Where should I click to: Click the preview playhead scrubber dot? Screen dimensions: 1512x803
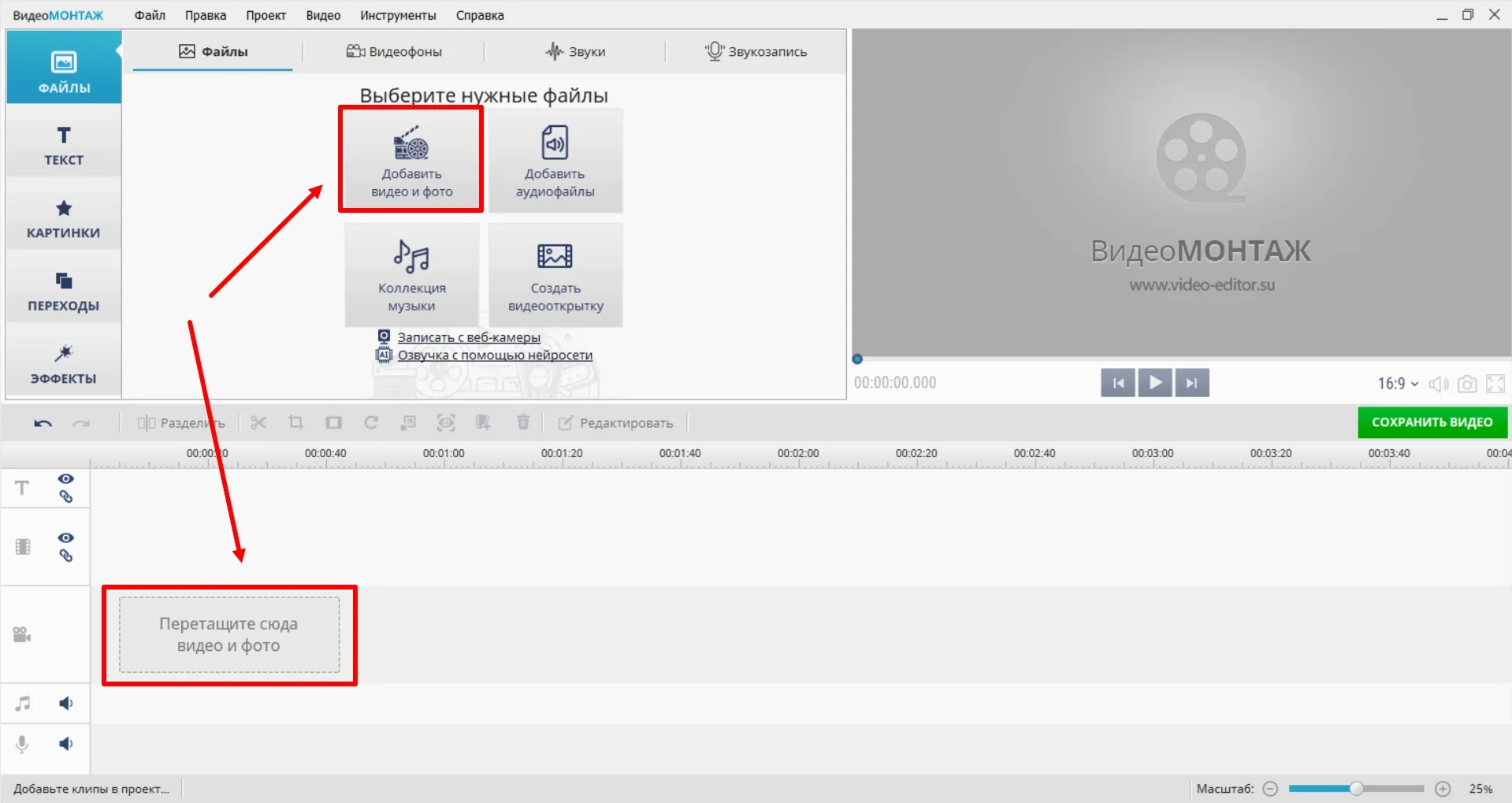pos(857,359)
